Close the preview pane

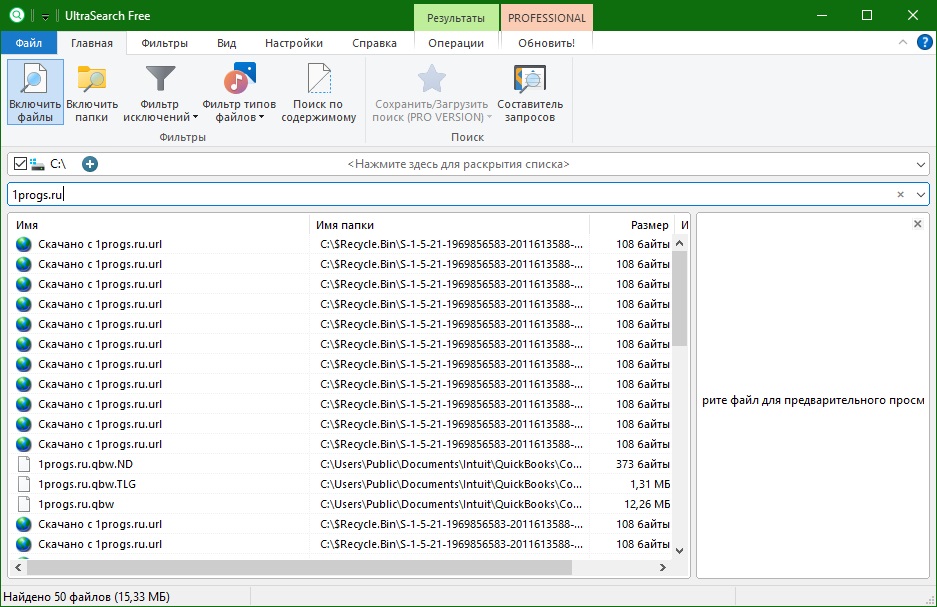point(918,224)
